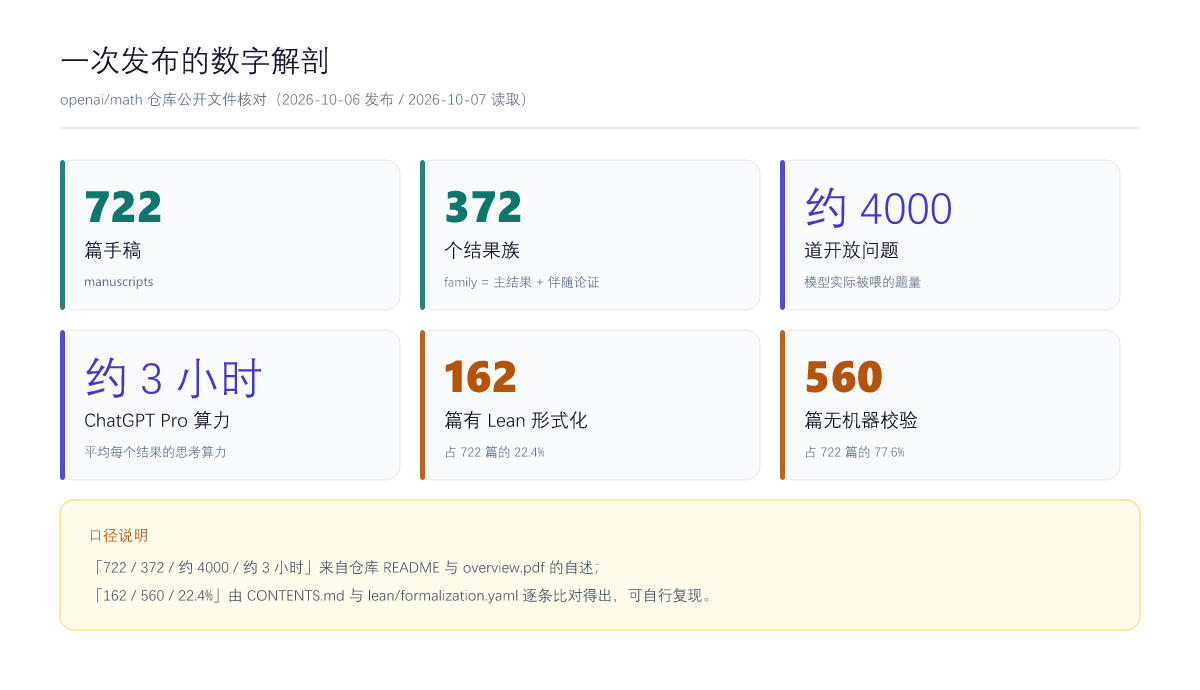Viewport: 1200px width, 690px height.
Task: Click the caption manuscripts
Action: (119, 282)
